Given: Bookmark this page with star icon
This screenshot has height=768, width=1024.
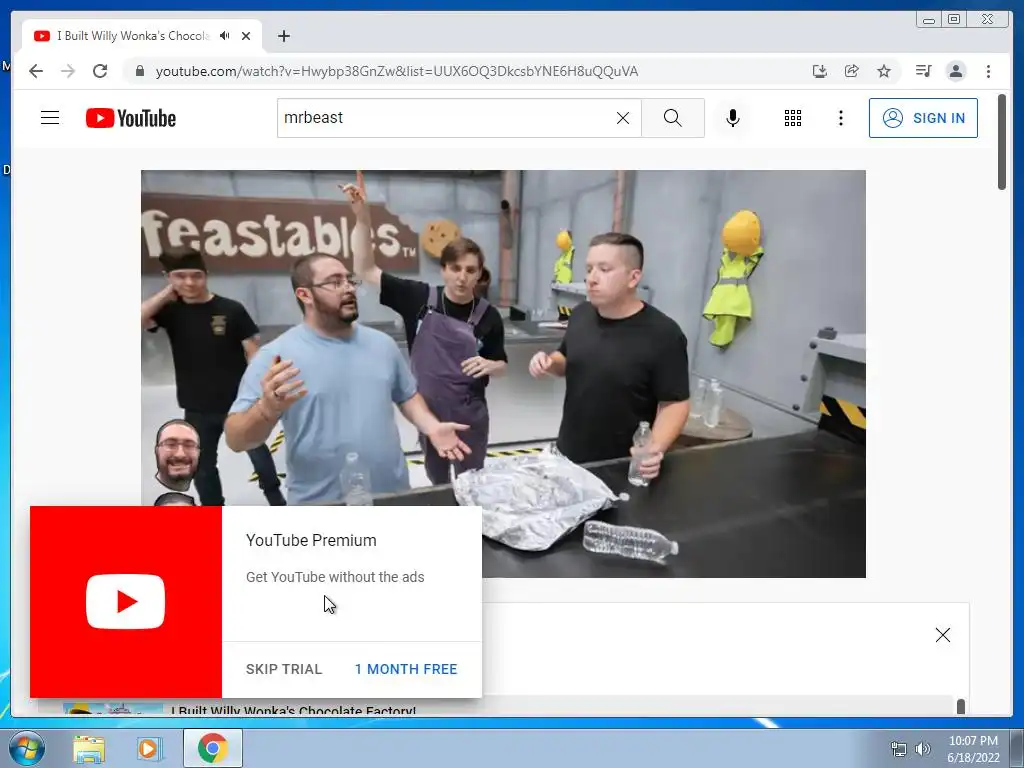Looking at the screenshot, I should pos(884,71).
